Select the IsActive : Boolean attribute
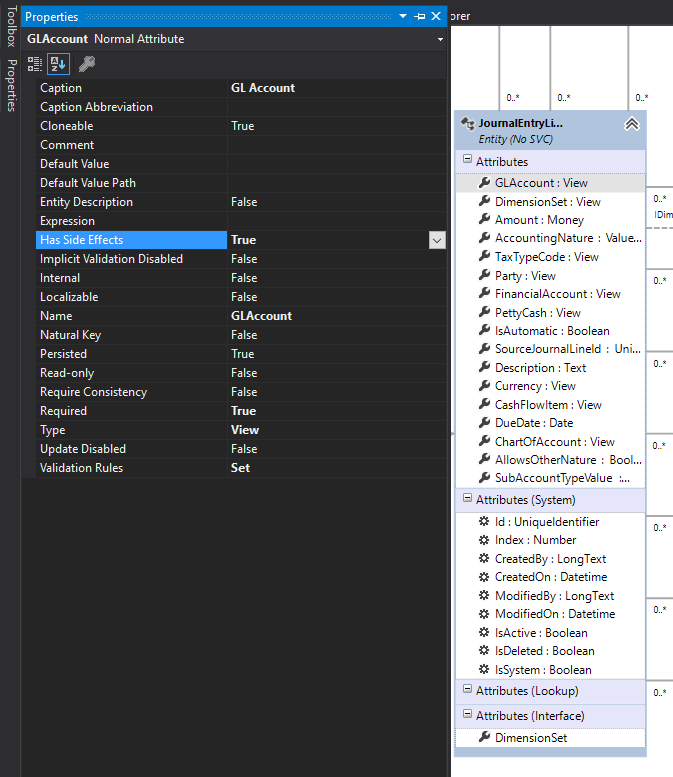The image size is (673, 777). [551, 633]
